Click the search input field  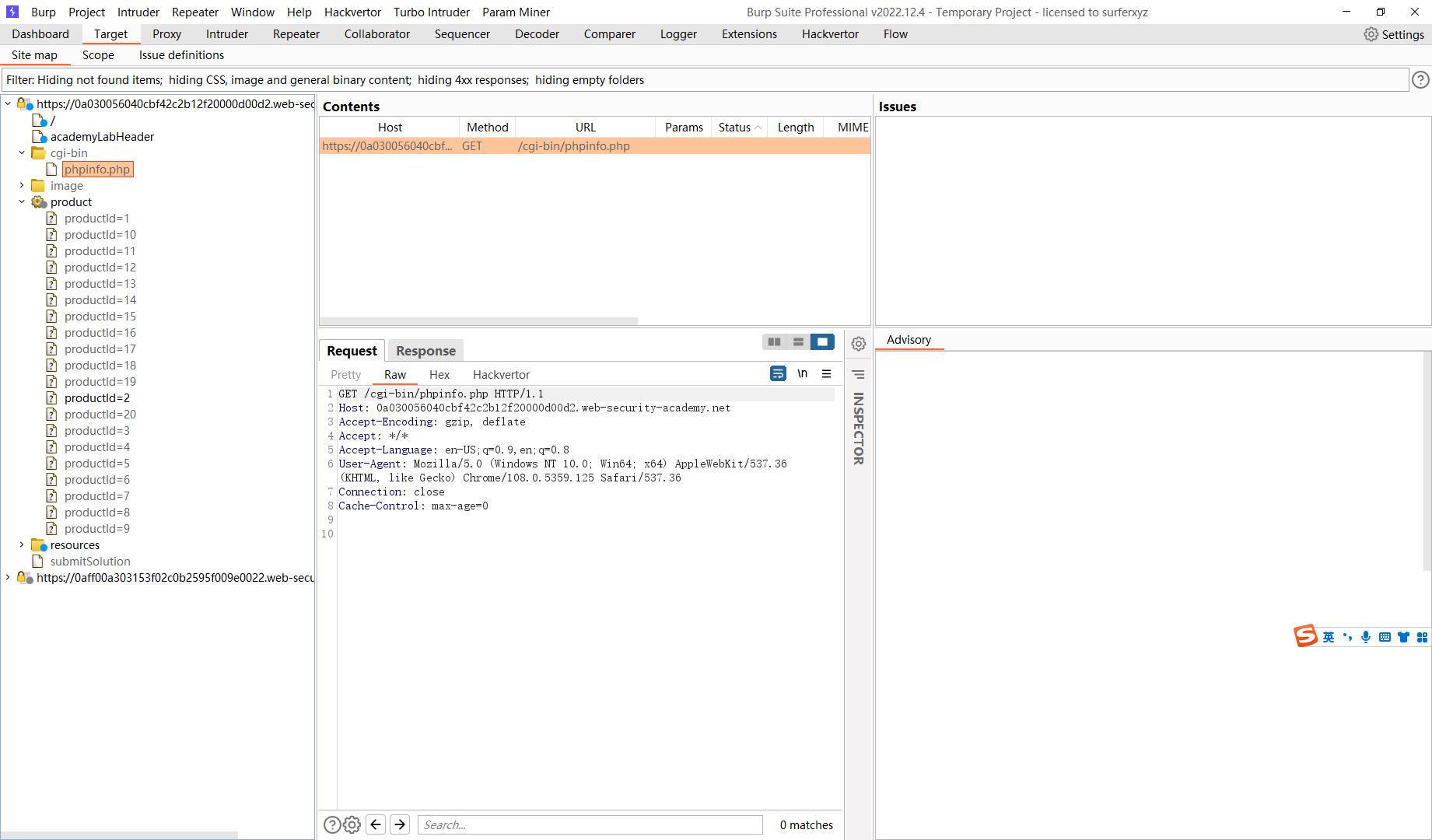pyautogui.click(x=590, y=824)
